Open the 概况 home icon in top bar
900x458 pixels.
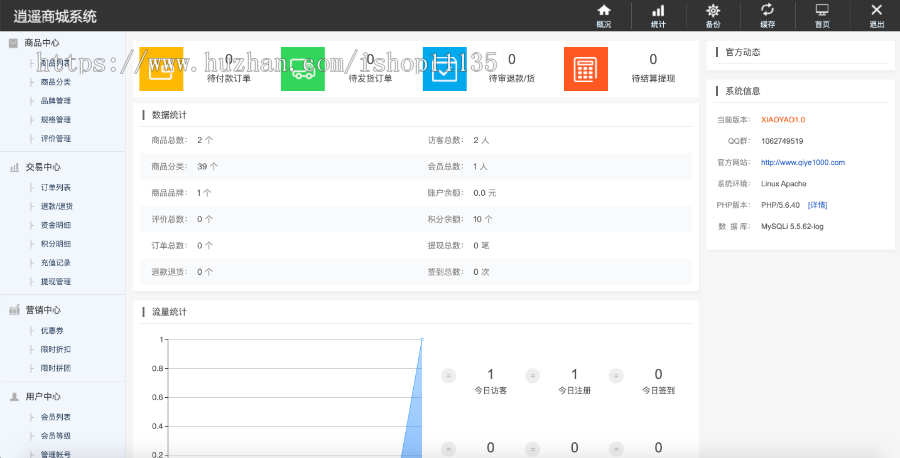coord(603,14)
